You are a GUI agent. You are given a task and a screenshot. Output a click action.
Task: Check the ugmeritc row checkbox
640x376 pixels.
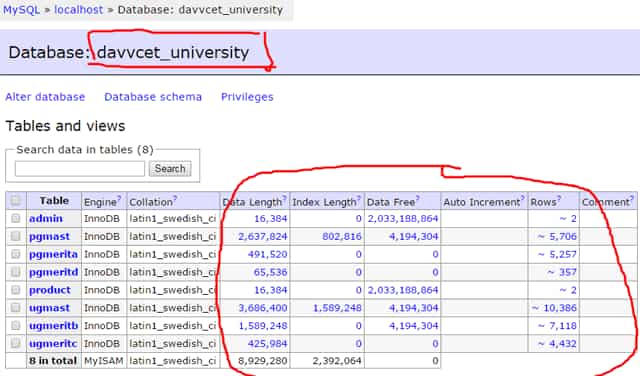click(x=16, y=343)
